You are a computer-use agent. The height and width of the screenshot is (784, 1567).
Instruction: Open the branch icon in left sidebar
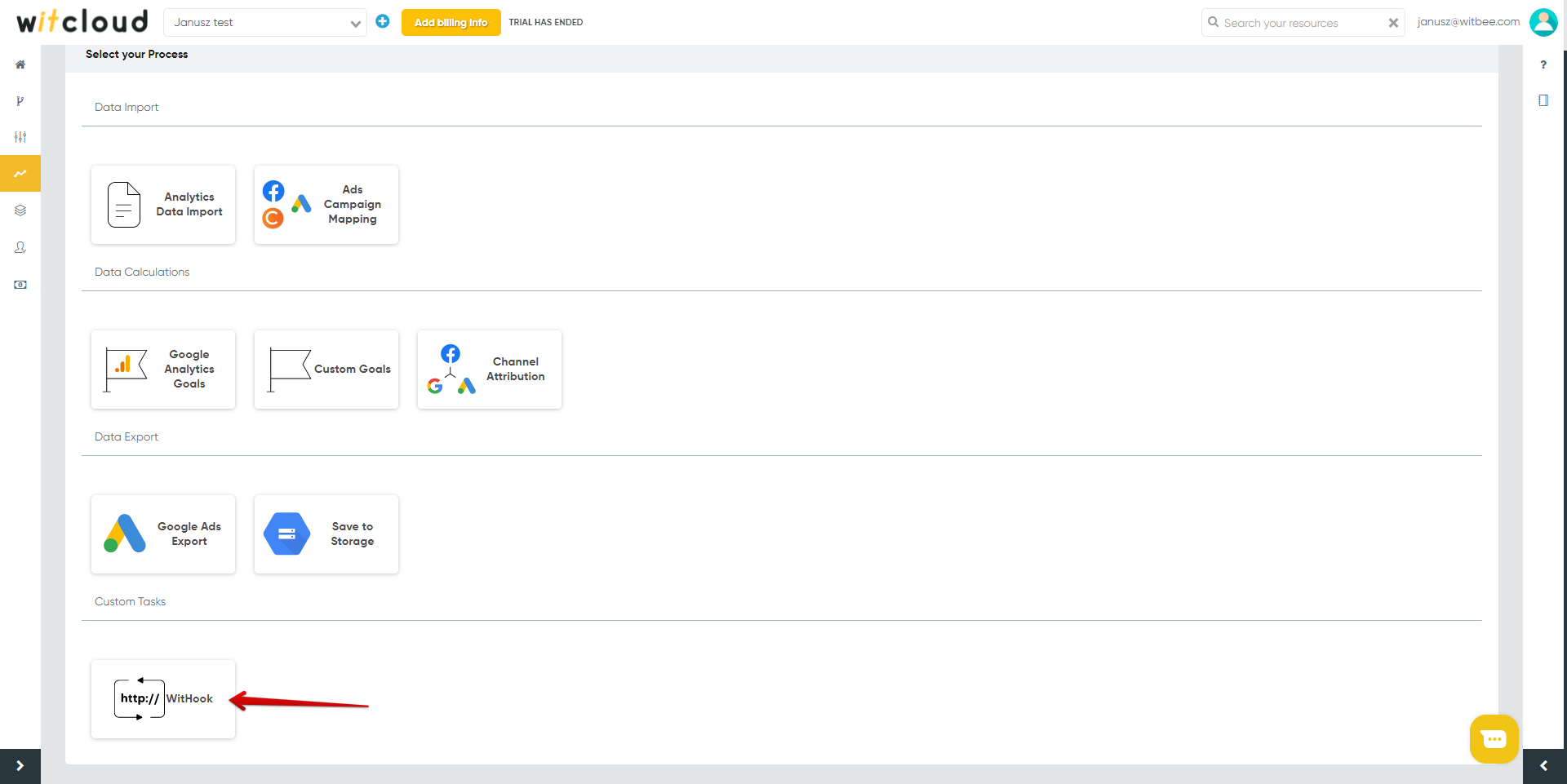pyautogui.click(x=20, y=101)
